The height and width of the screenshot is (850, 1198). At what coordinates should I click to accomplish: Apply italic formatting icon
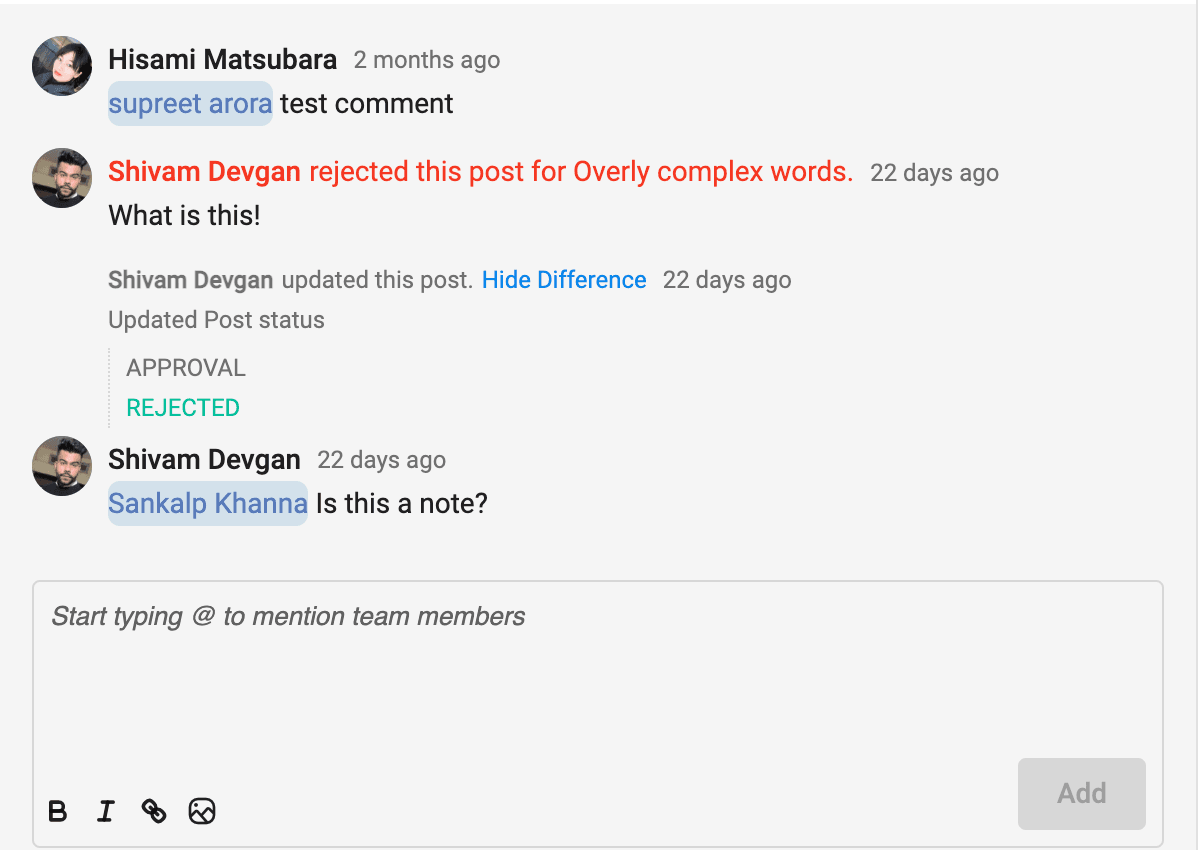pyautogui.click(x=106, y=811)
